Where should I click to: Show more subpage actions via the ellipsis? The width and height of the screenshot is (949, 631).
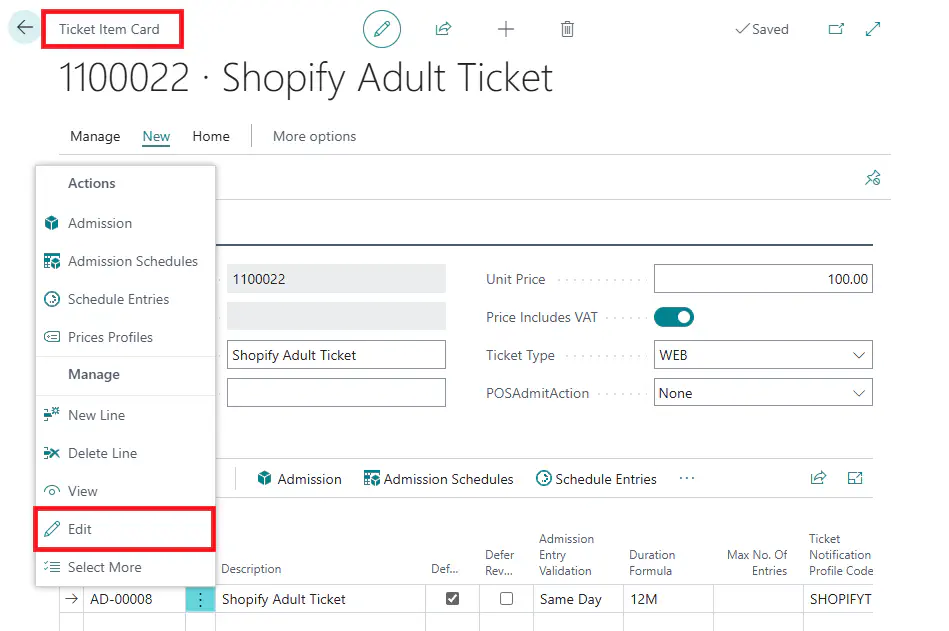click(x=686, y=479)
